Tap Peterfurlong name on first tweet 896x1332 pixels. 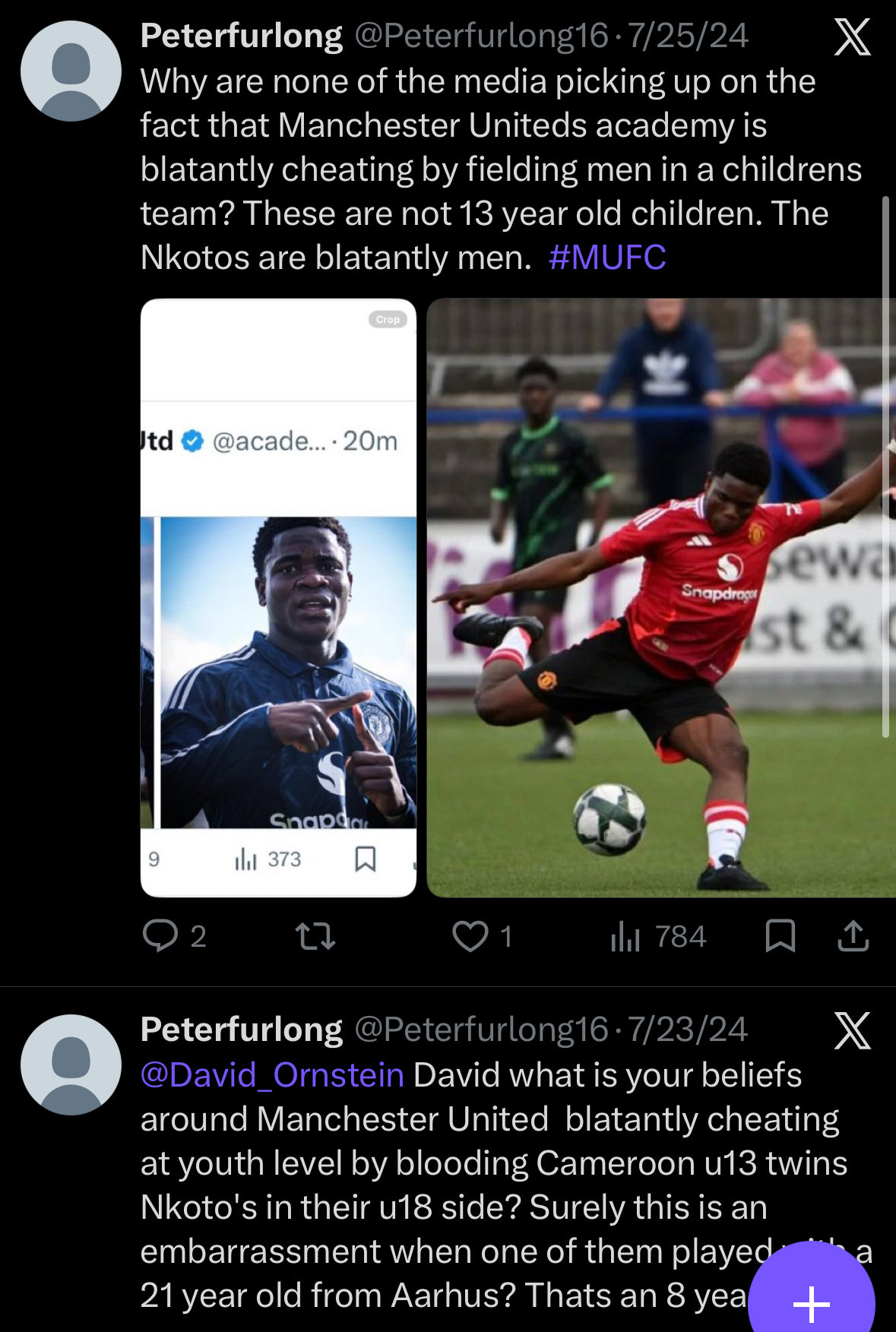(242, 36)
